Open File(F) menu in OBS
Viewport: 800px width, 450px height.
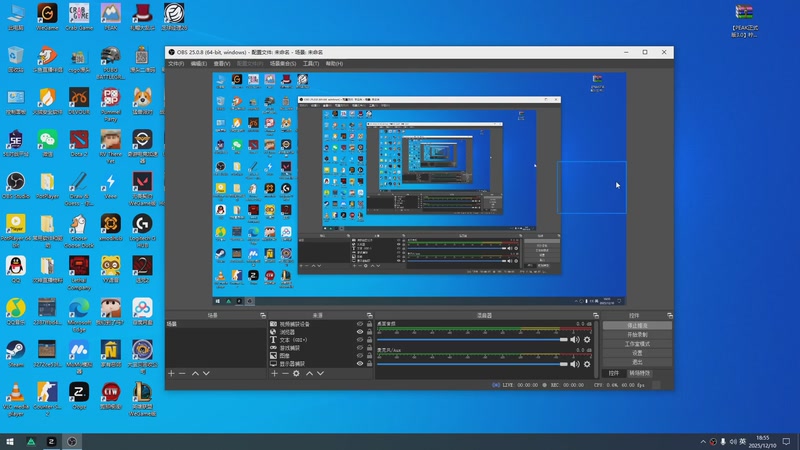(176, 64)
